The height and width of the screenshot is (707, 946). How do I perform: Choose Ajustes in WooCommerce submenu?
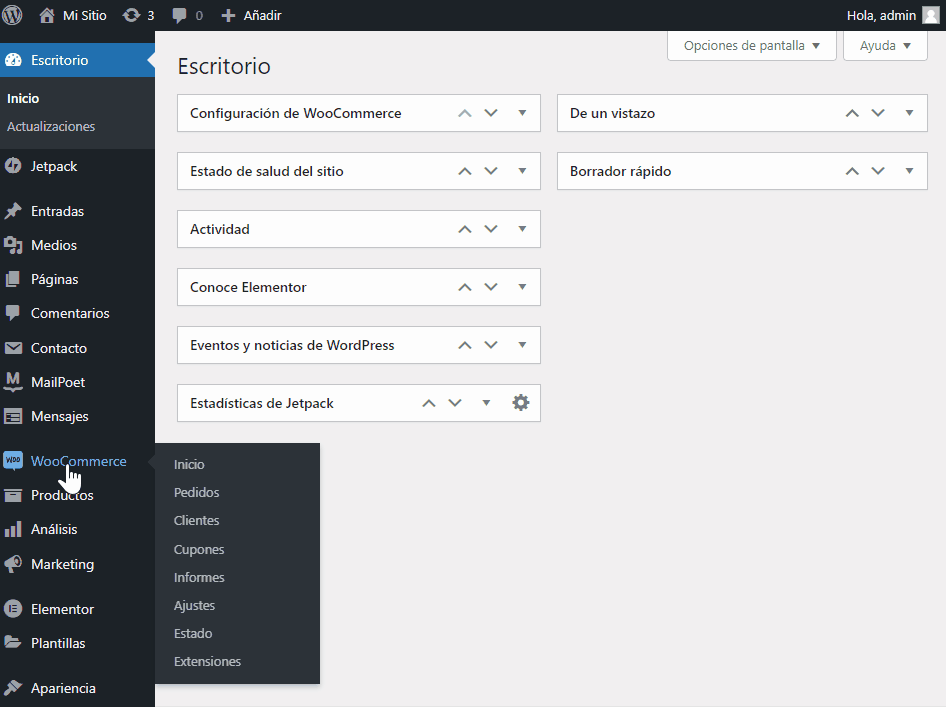click(x=194, y=606)
